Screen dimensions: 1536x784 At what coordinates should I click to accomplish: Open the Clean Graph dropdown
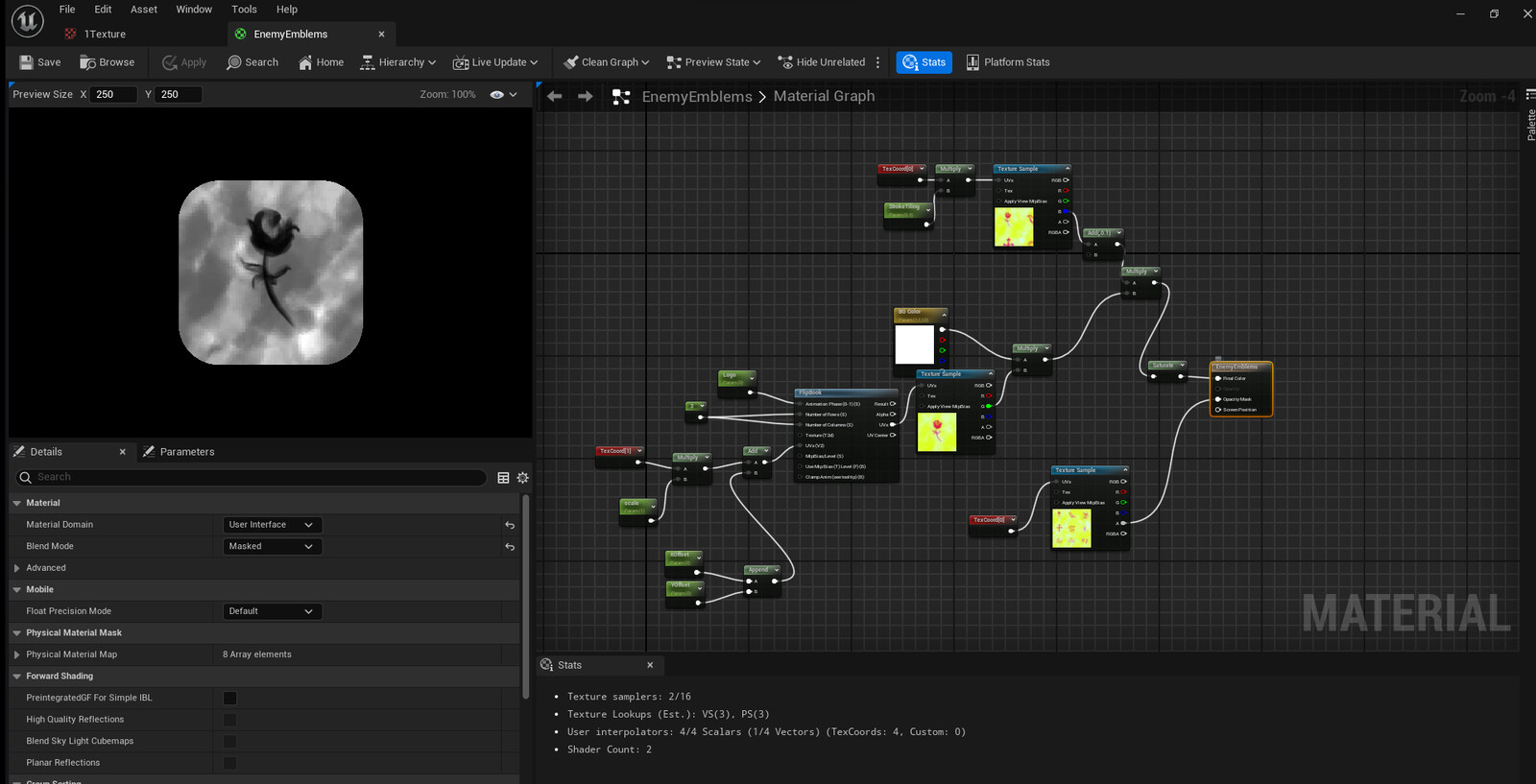606,62
